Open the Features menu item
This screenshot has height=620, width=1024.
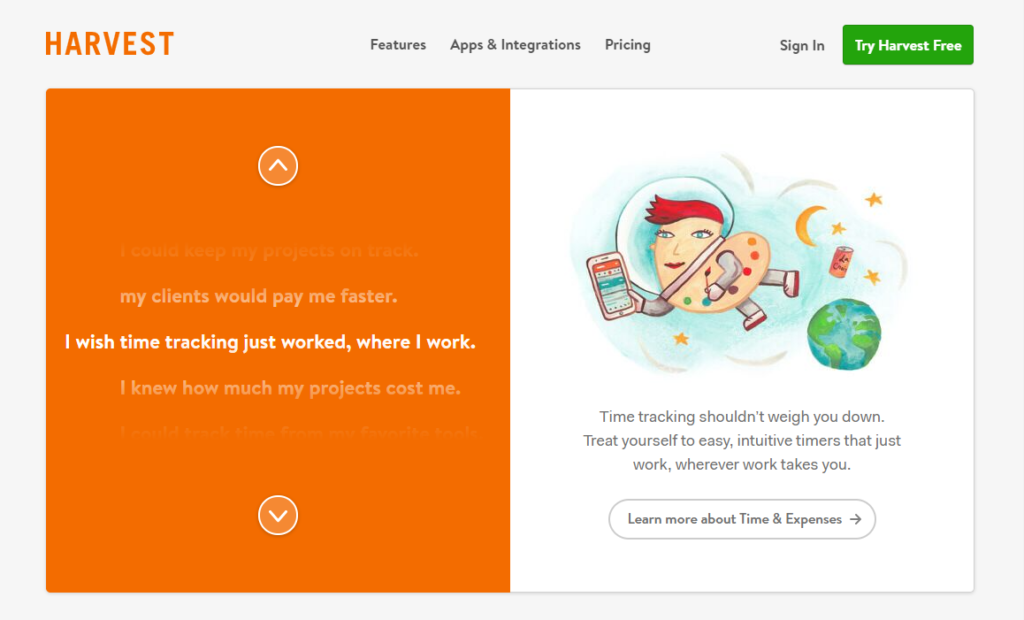(x=397, y=45)
